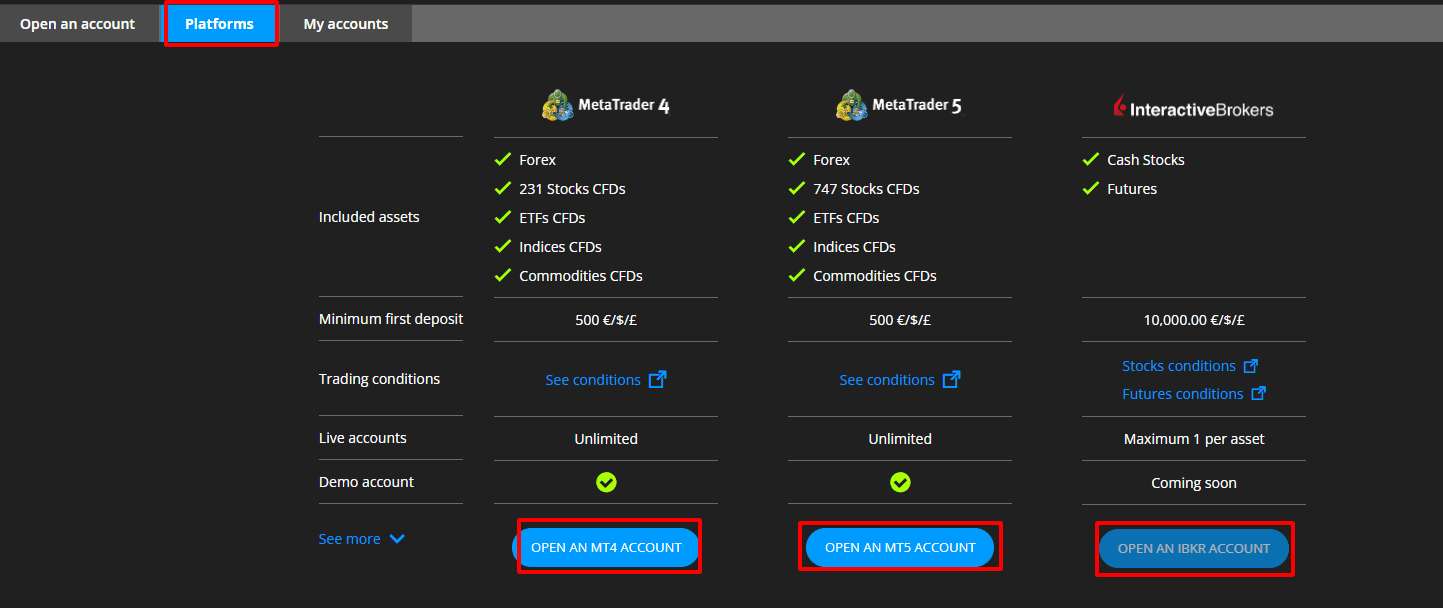The image size is (1443, 608).
Task: Click the Cash Stocks text
Action: click(1146, 160)
